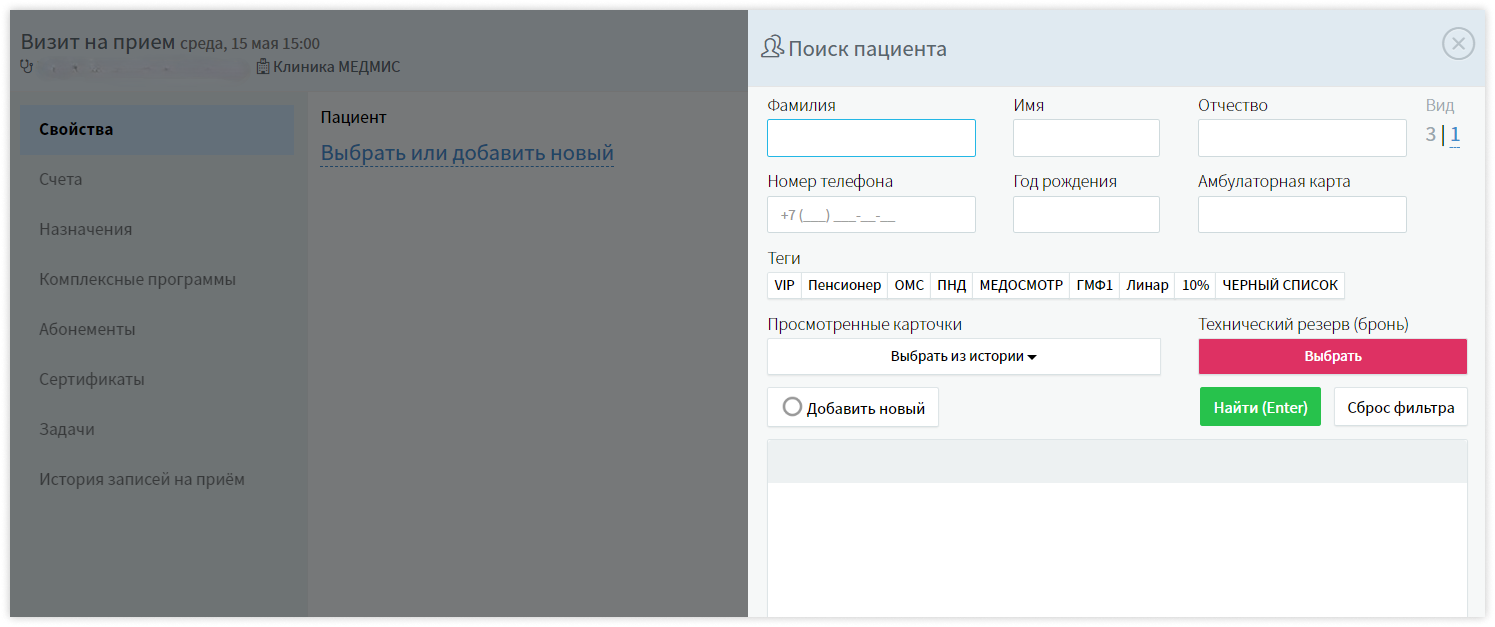Open the Задачи sidebar tab
Viewport: 1495px width, 627px height.
[157, 429]
